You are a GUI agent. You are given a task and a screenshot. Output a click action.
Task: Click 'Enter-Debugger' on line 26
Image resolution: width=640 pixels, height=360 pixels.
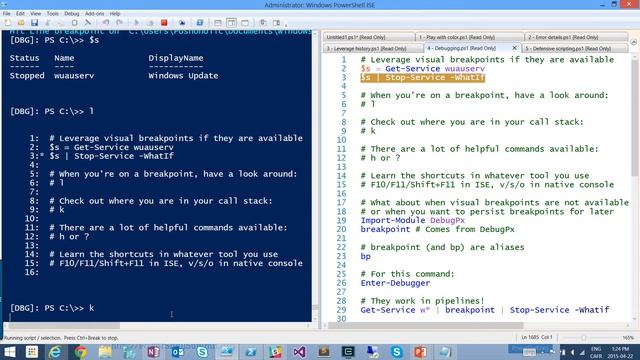click(395, 283)
